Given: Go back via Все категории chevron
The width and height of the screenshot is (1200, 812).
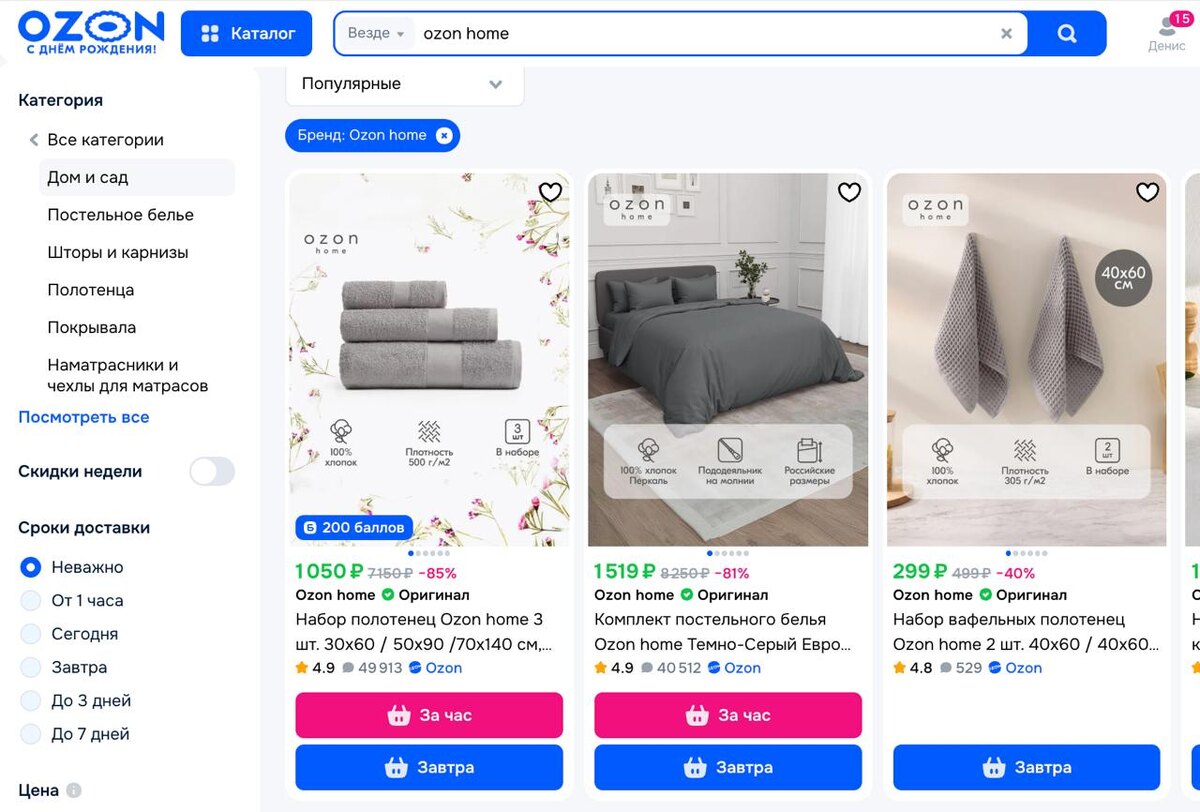Looking at the screenshot, I should [x=34, y=140].
